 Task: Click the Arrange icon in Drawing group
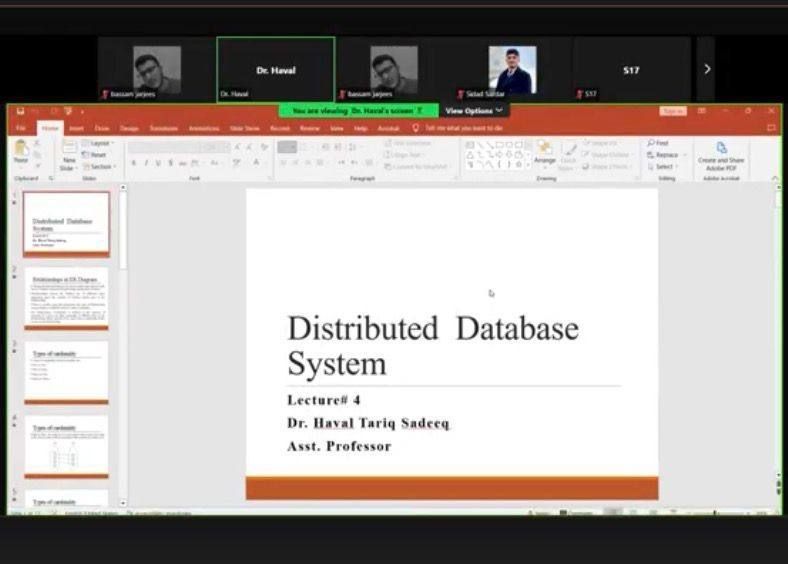click(x=544, y=151)
